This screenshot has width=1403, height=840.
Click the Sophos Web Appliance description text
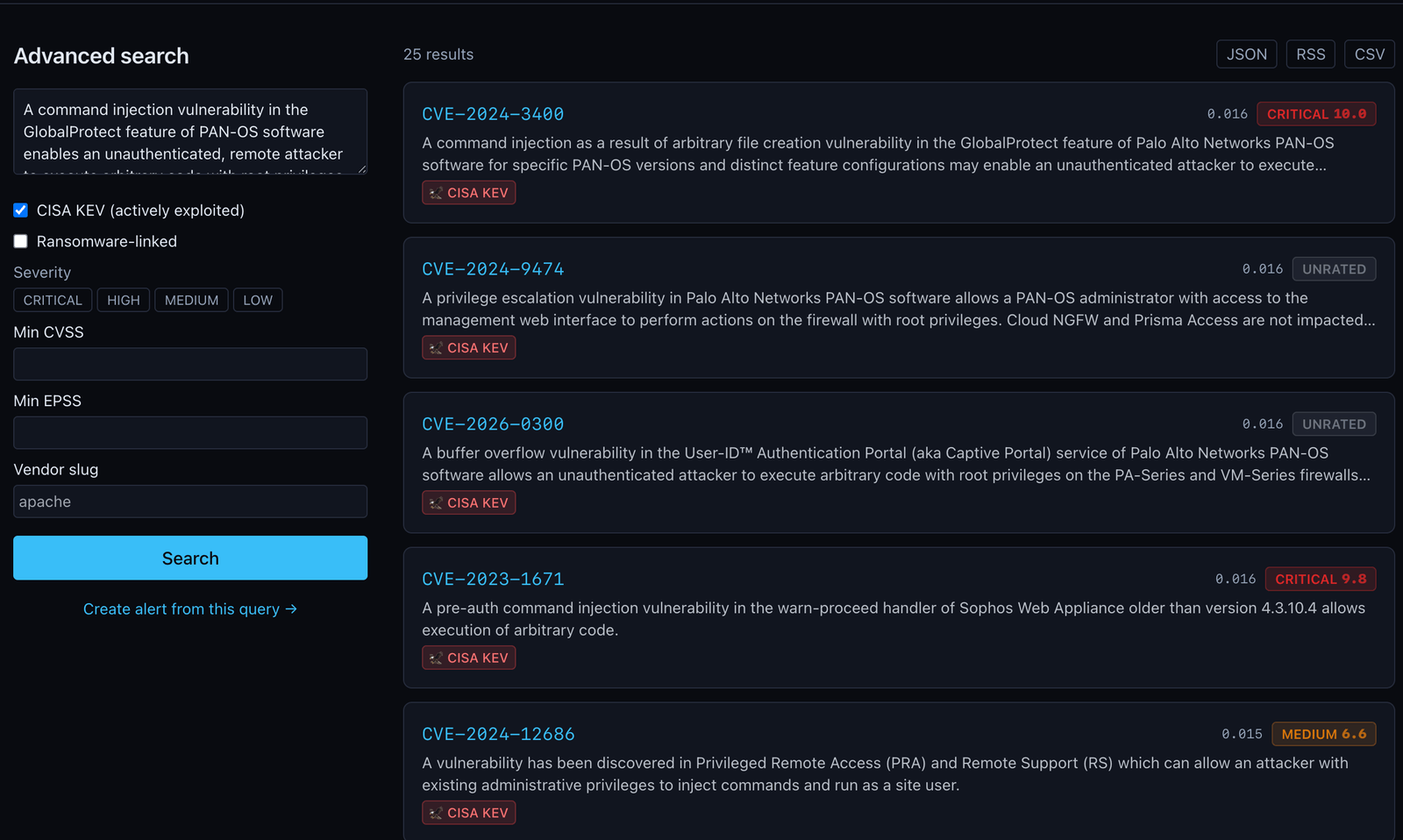click(x=894, y=619)
